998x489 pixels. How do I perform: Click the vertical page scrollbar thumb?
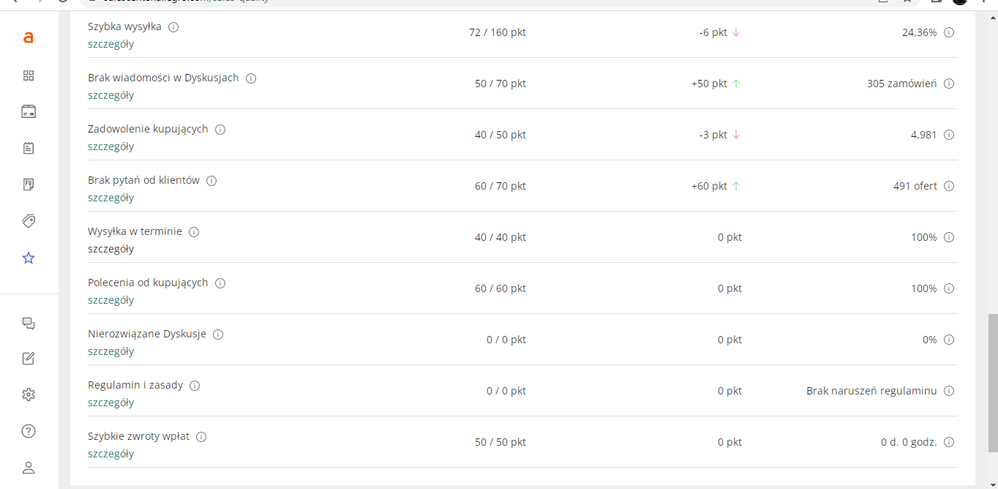(x=992, y=381)
